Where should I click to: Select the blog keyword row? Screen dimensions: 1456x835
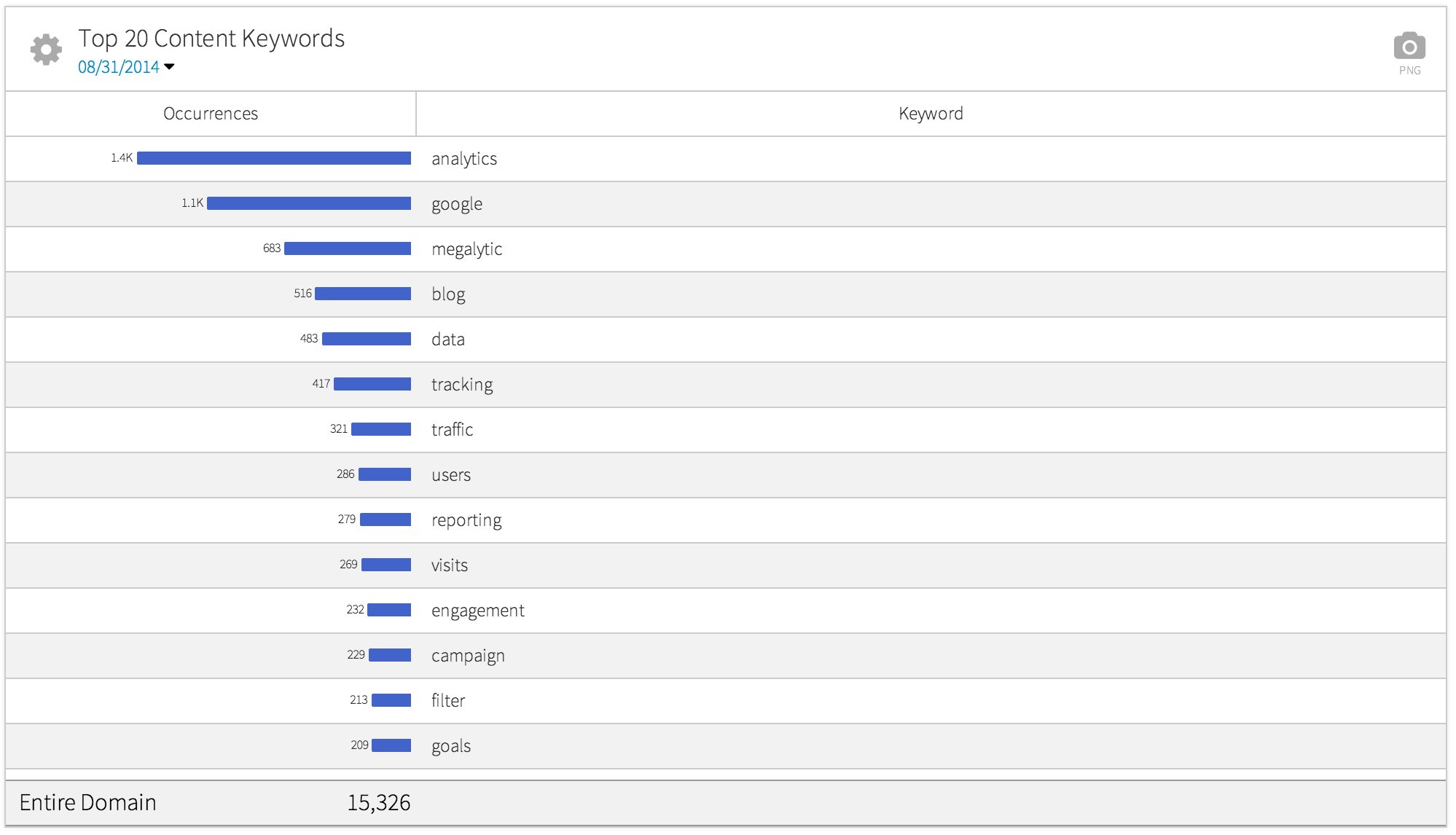coord(448,294)
